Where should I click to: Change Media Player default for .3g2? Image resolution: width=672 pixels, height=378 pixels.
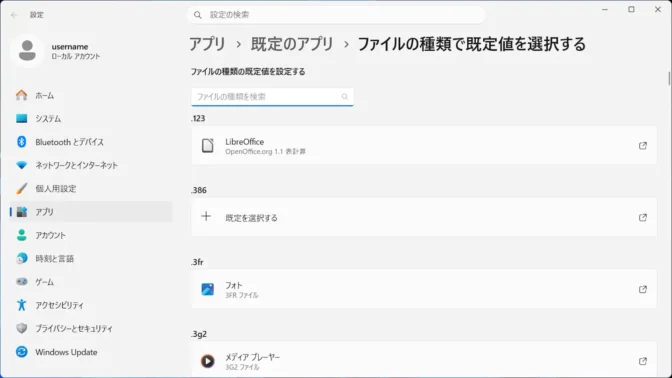[424, 360]
